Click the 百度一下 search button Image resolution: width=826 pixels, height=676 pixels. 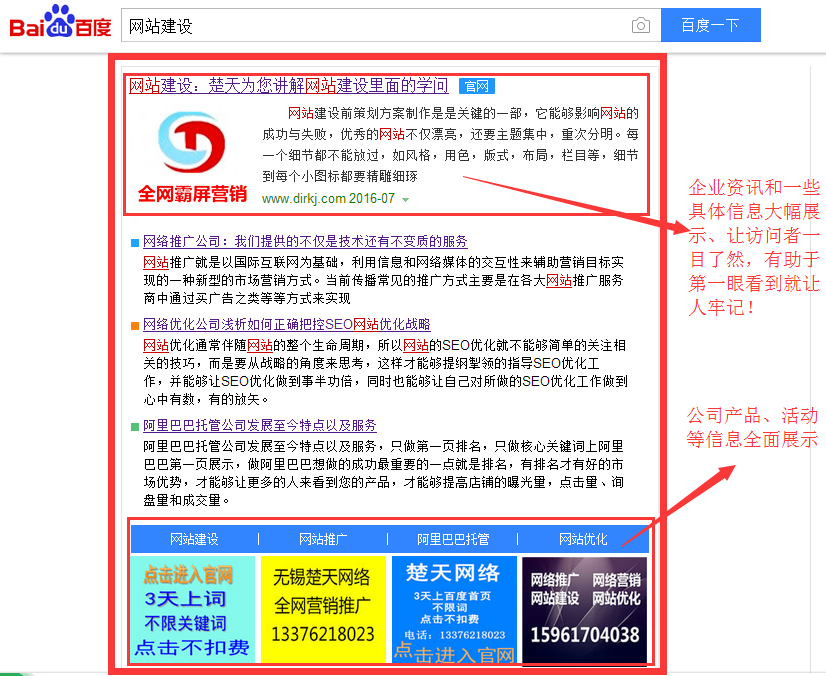pos(711,25)
